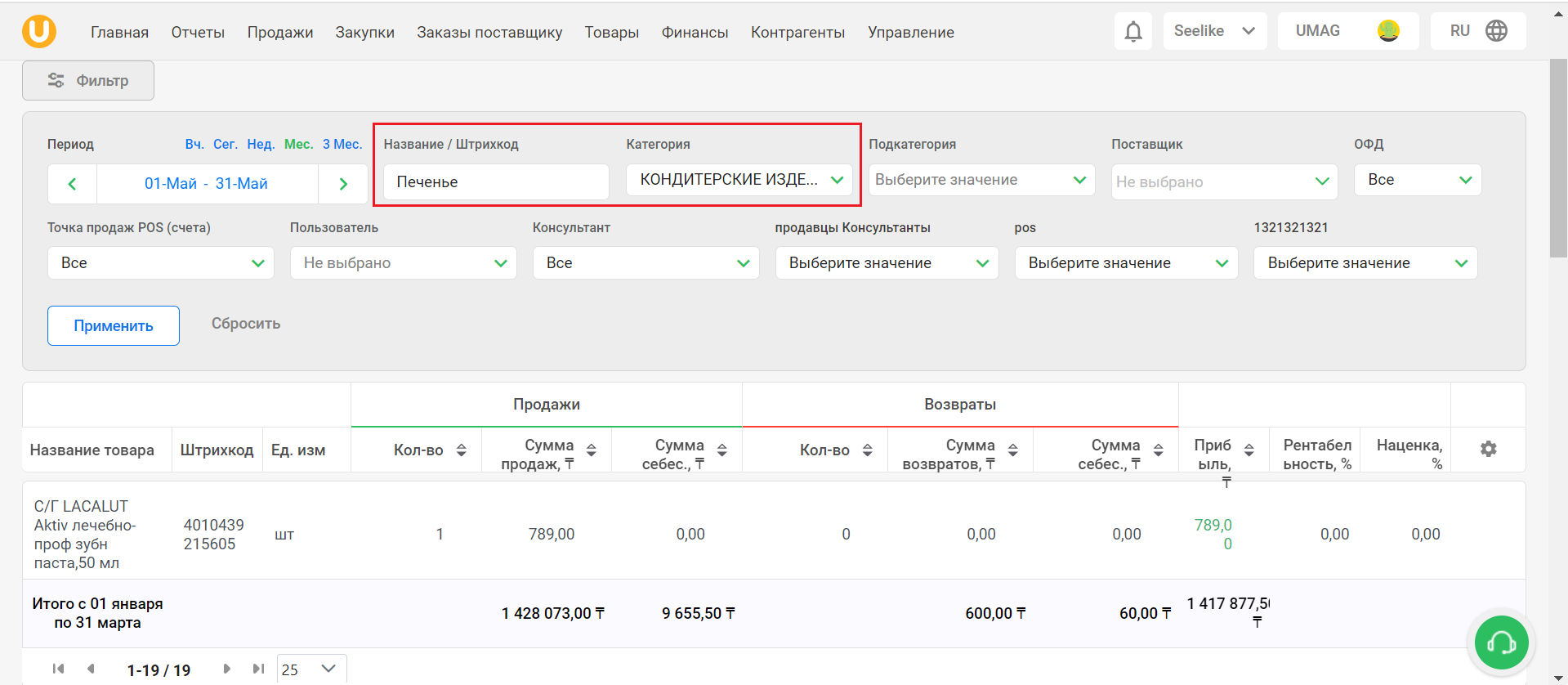Screen dimensions: 1568x685
Task: Click the total 1 428 073,00 ₸ value
Action: (x=553, y=613)
